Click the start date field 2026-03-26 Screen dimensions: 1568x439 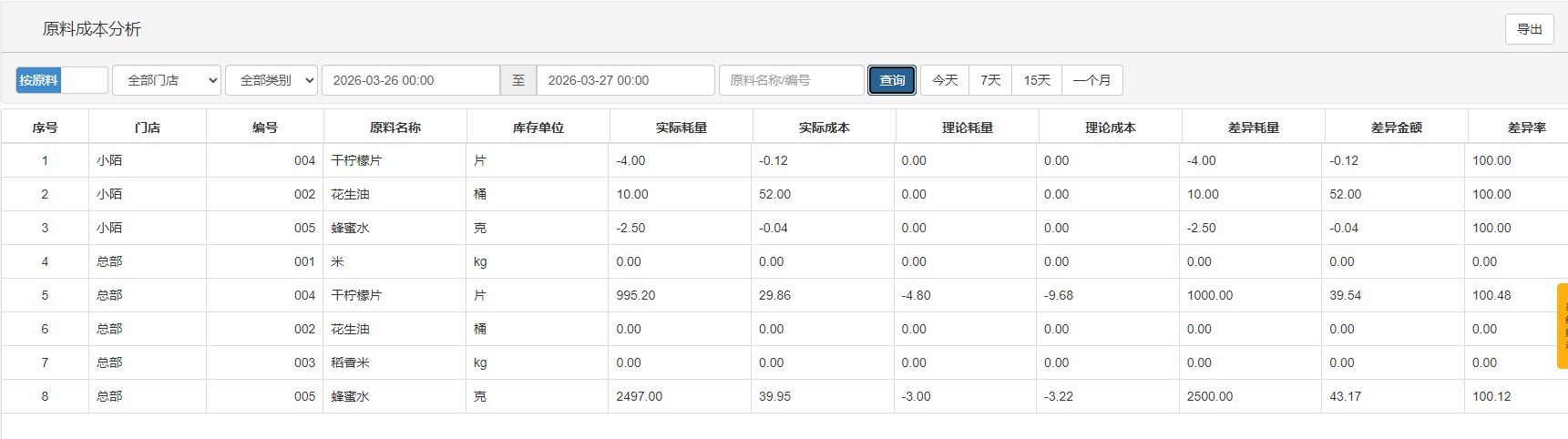click(410, 80)
